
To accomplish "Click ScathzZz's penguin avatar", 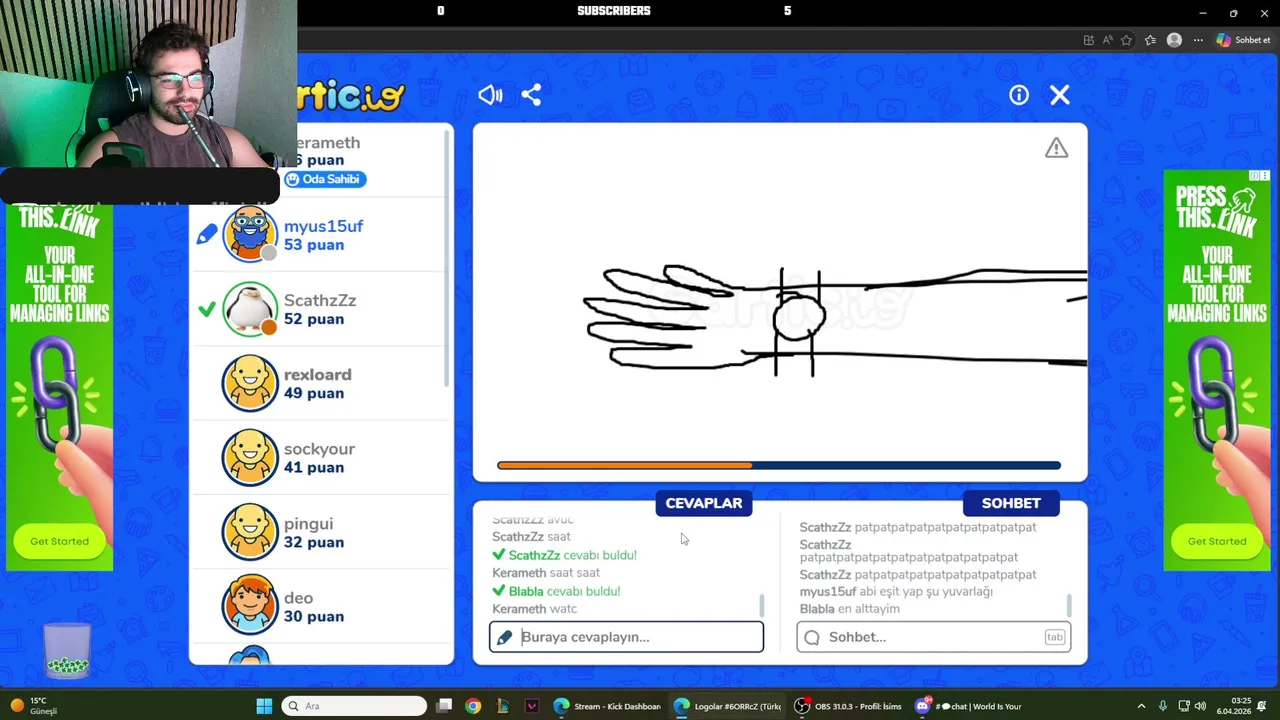I will [x=249, y=309].
